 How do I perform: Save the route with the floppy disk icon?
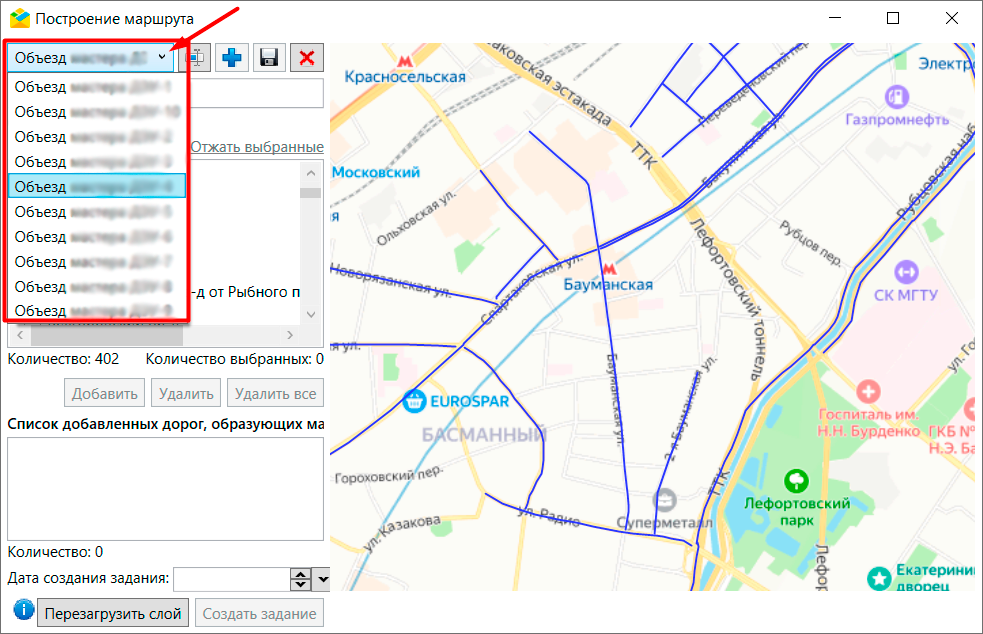(268, 58)
